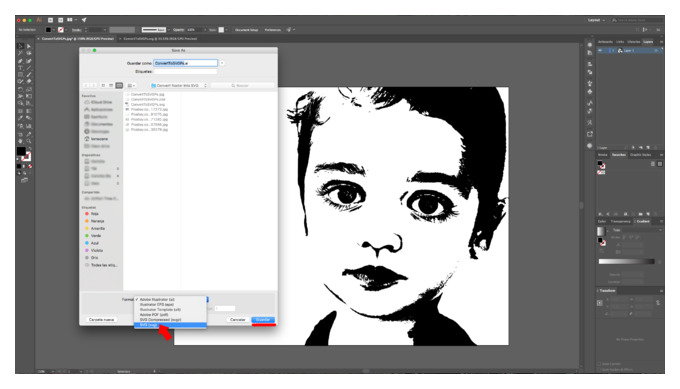Screen dimensions: 680x389
Task: Select the Type tool
Action: tap(20, 68)
